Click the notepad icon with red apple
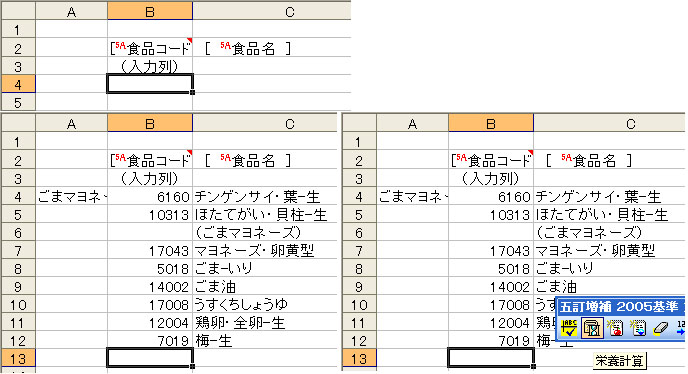 [615, 328]
